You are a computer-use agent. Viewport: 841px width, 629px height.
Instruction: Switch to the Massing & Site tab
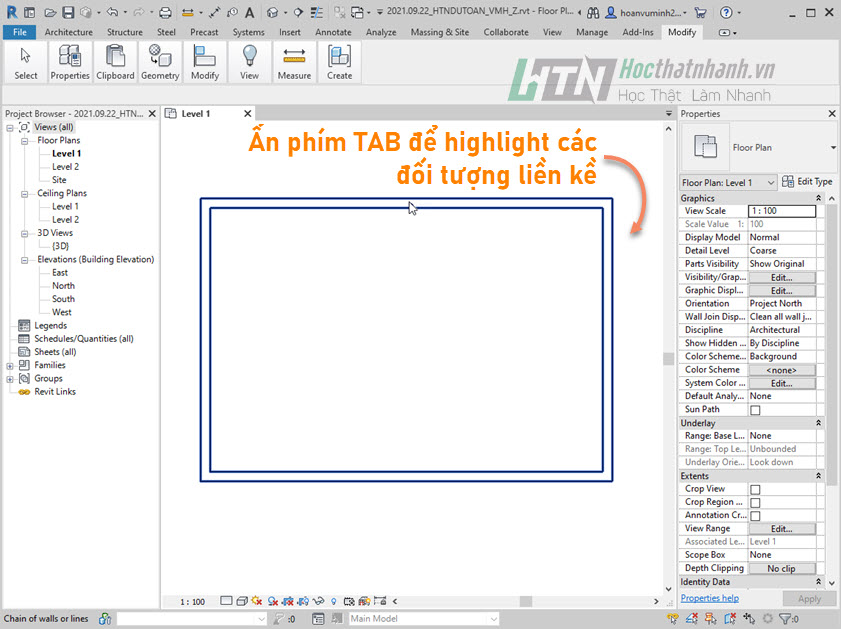440,32
